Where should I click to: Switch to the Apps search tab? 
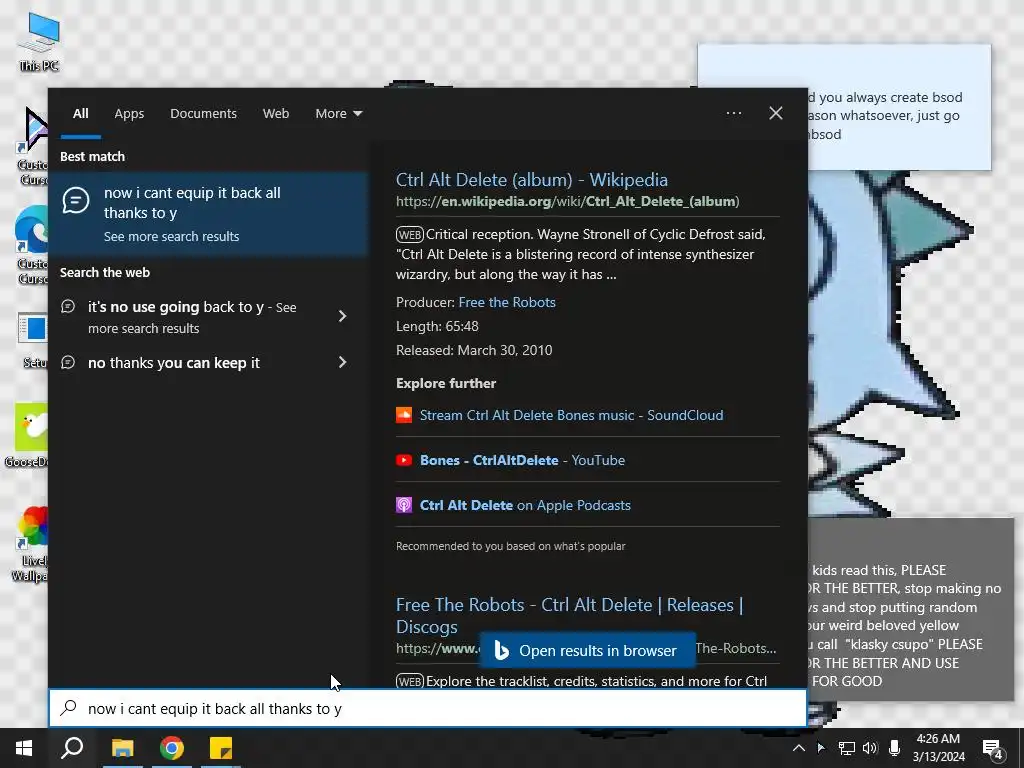pyautogui.click(x=129, y=114)
